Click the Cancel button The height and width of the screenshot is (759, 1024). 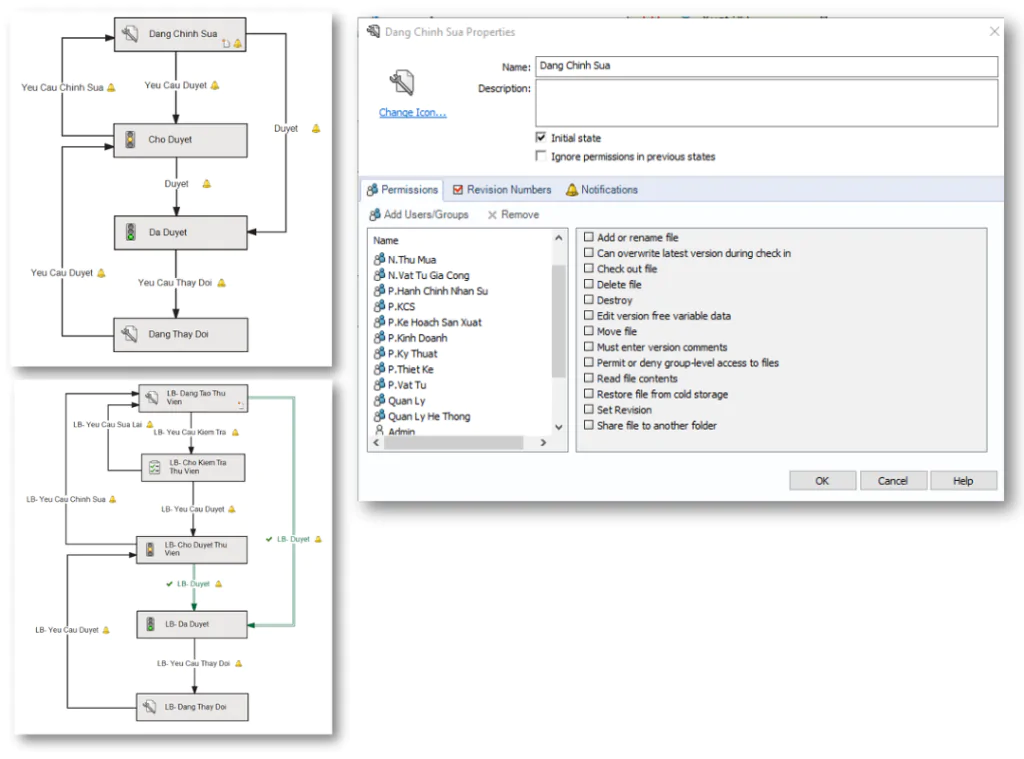point(893,481)
